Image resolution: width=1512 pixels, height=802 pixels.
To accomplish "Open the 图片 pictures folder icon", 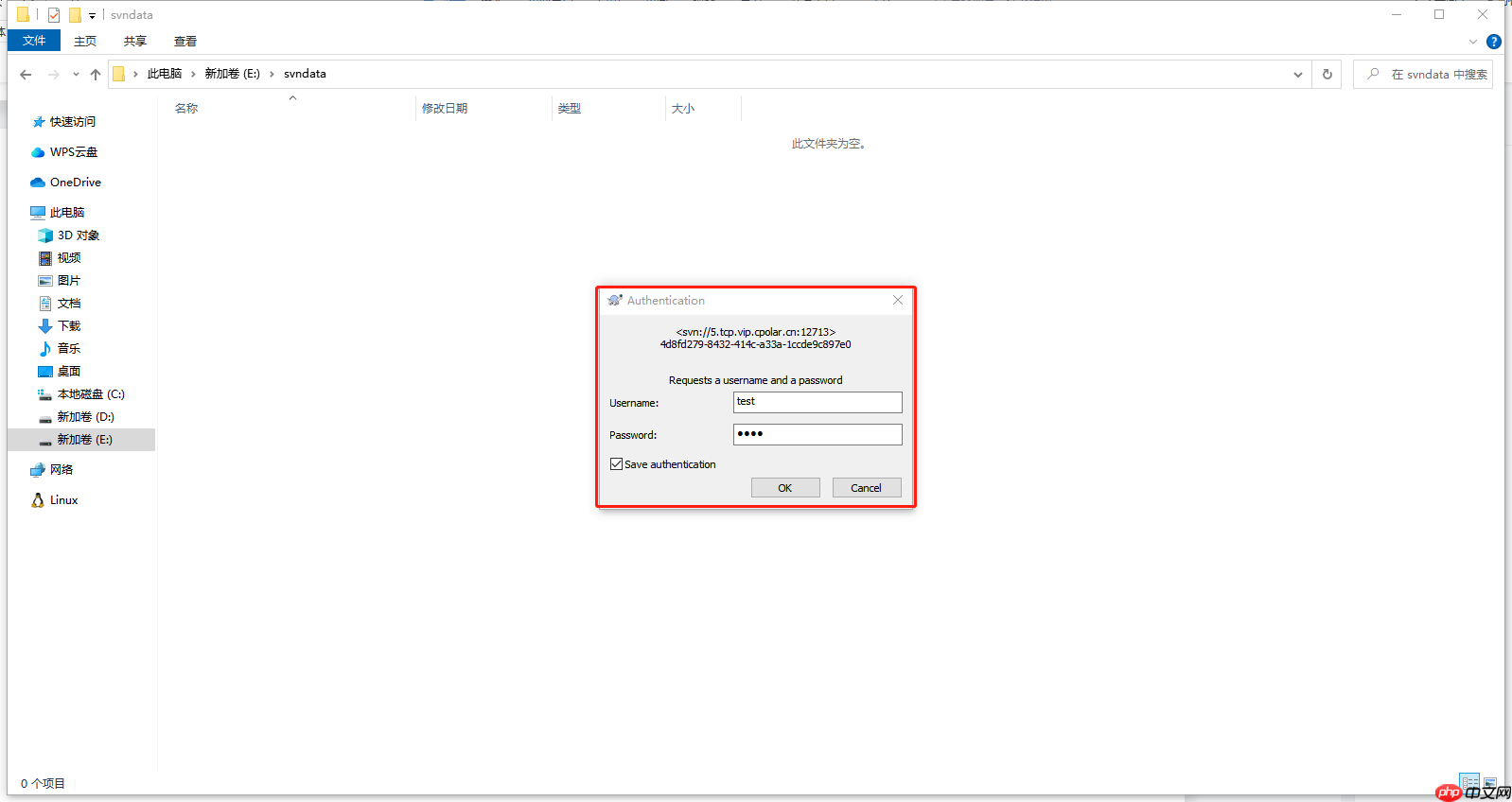I will click(45, 281).
